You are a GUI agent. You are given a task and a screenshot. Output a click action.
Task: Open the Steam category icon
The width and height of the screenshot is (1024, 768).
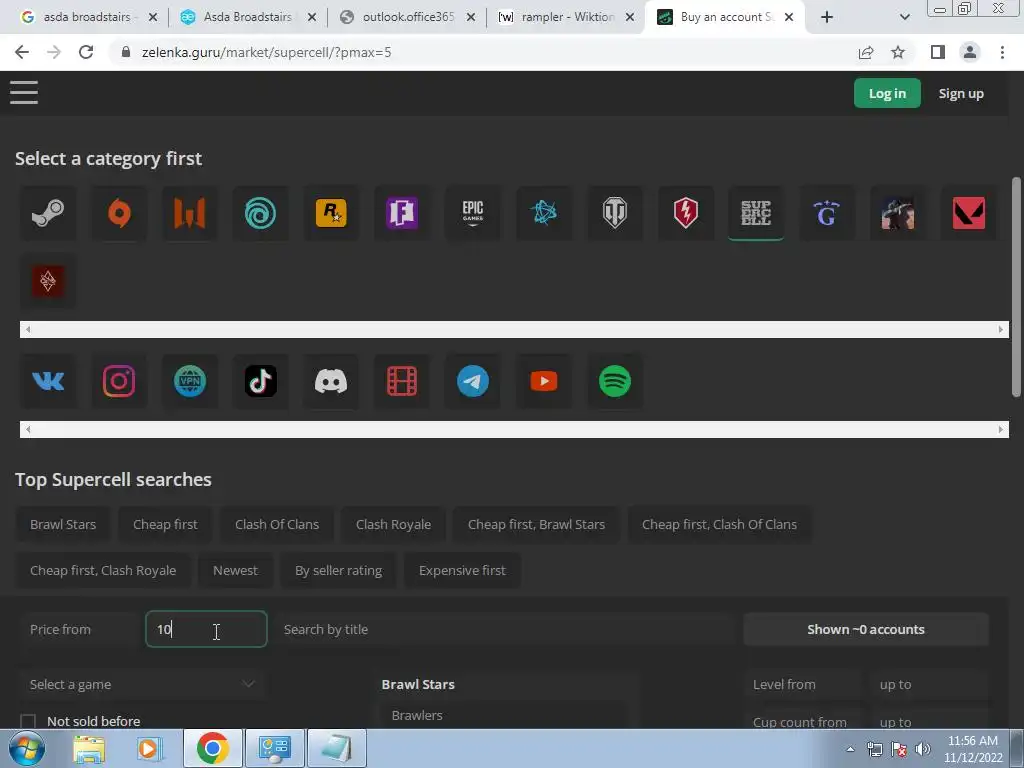48,213
